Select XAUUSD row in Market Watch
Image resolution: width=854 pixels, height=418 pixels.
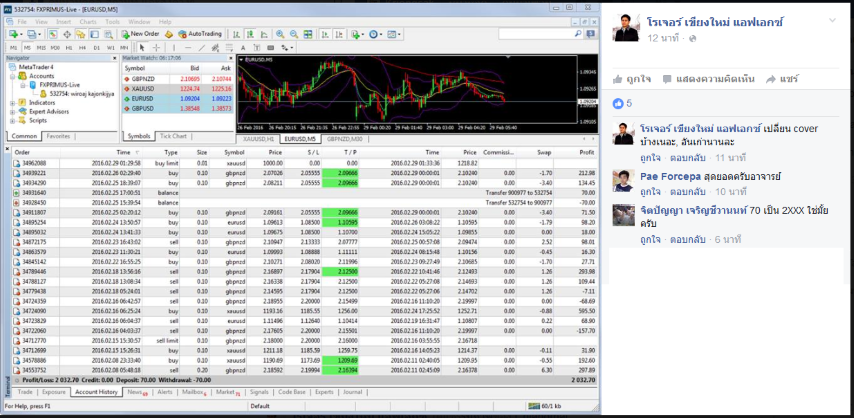(x=178, y=89)
